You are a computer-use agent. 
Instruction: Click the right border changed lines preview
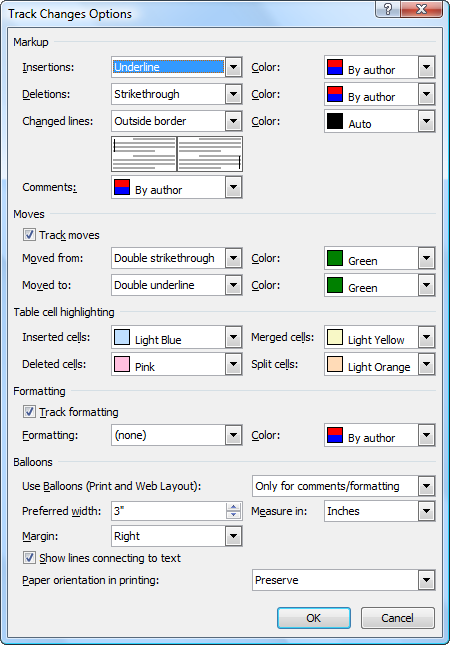pos(210,154)
